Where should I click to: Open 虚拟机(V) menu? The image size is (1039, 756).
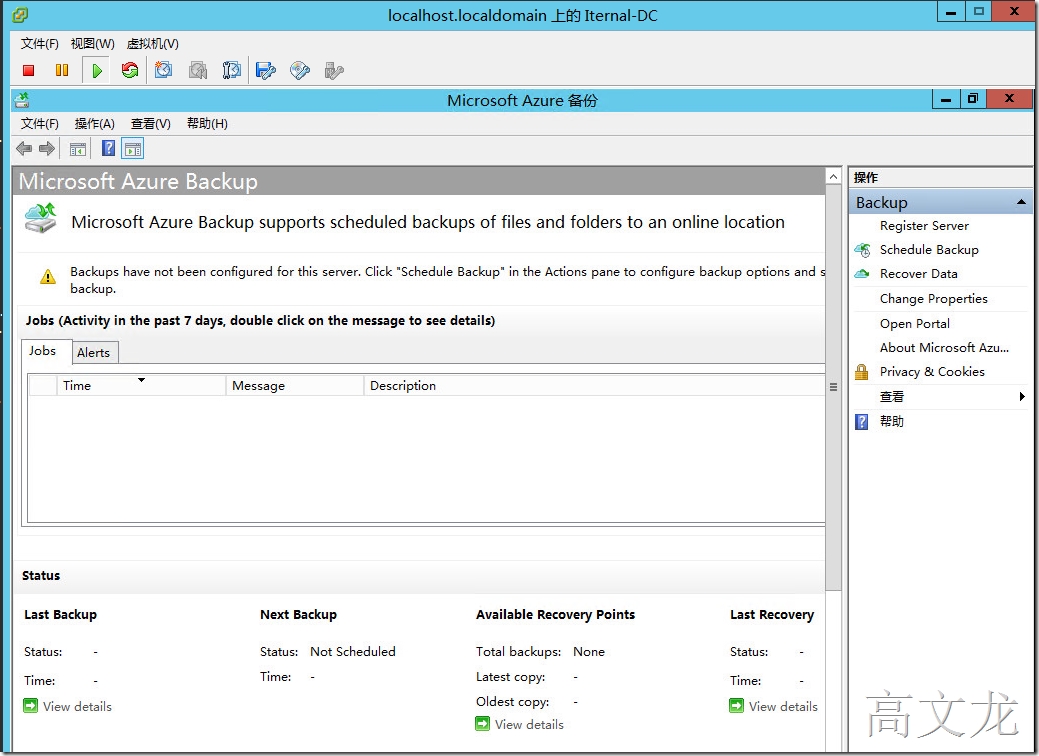[x=152, y=44]
